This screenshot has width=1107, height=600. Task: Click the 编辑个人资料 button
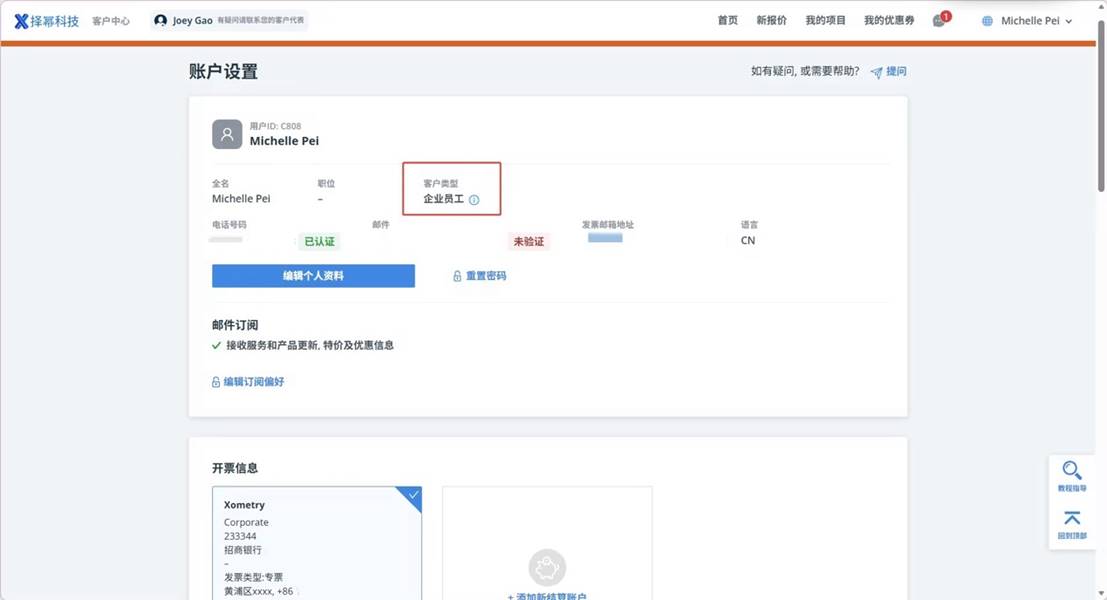point(313,276)
